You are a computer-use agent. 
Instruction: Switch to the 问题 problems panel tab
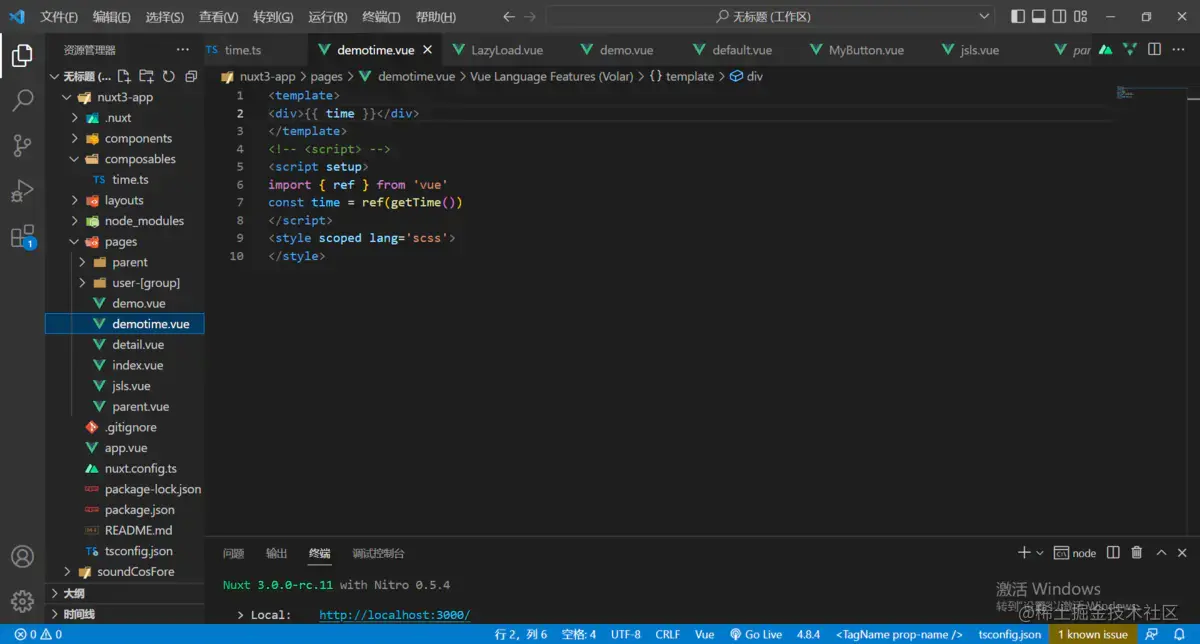click(233, 553)
